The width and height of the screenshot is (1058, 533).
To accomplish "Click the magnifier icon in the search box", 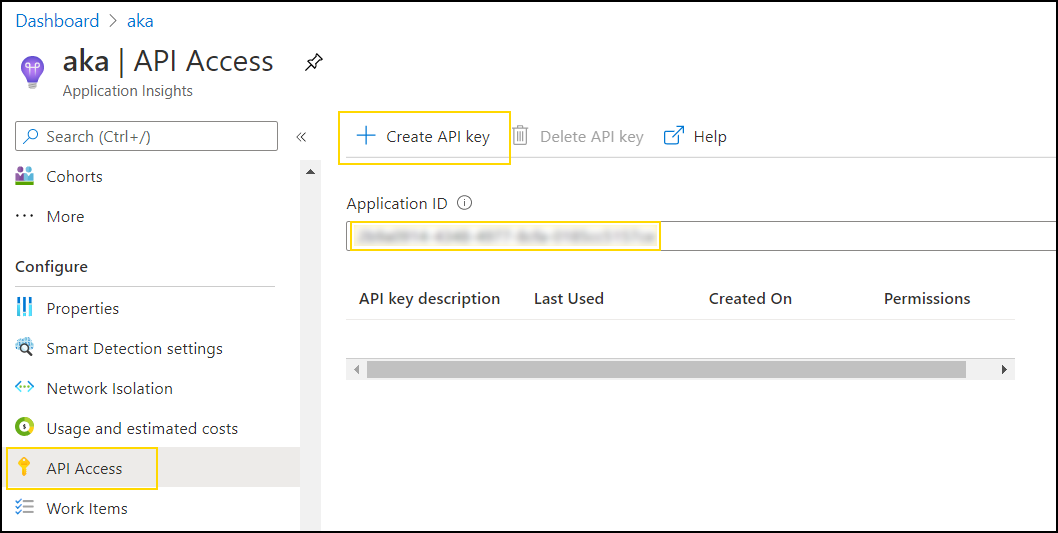I will tap(30, 136).
